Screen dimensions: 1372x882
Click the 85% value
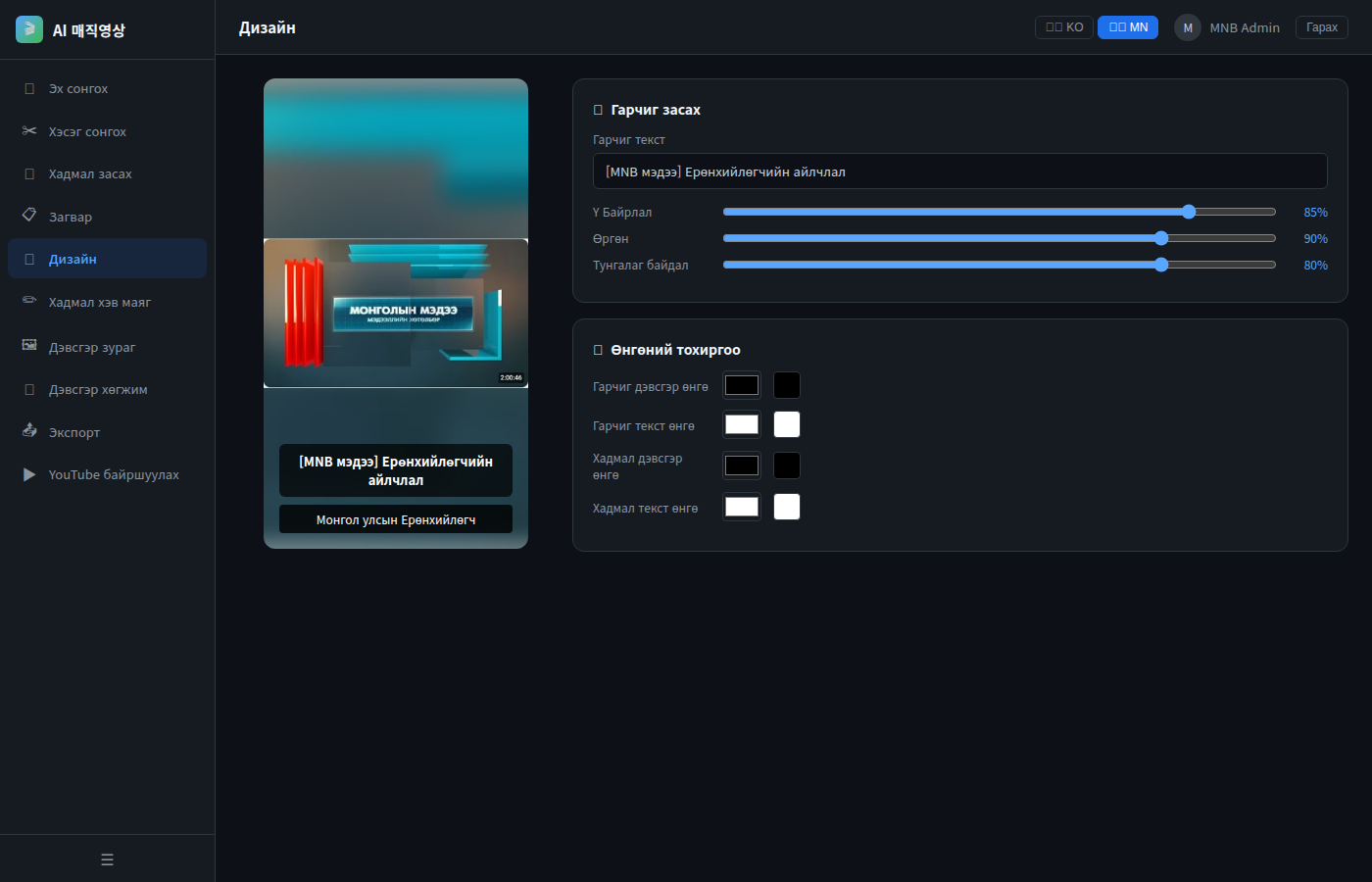[x=1315, y=213]
